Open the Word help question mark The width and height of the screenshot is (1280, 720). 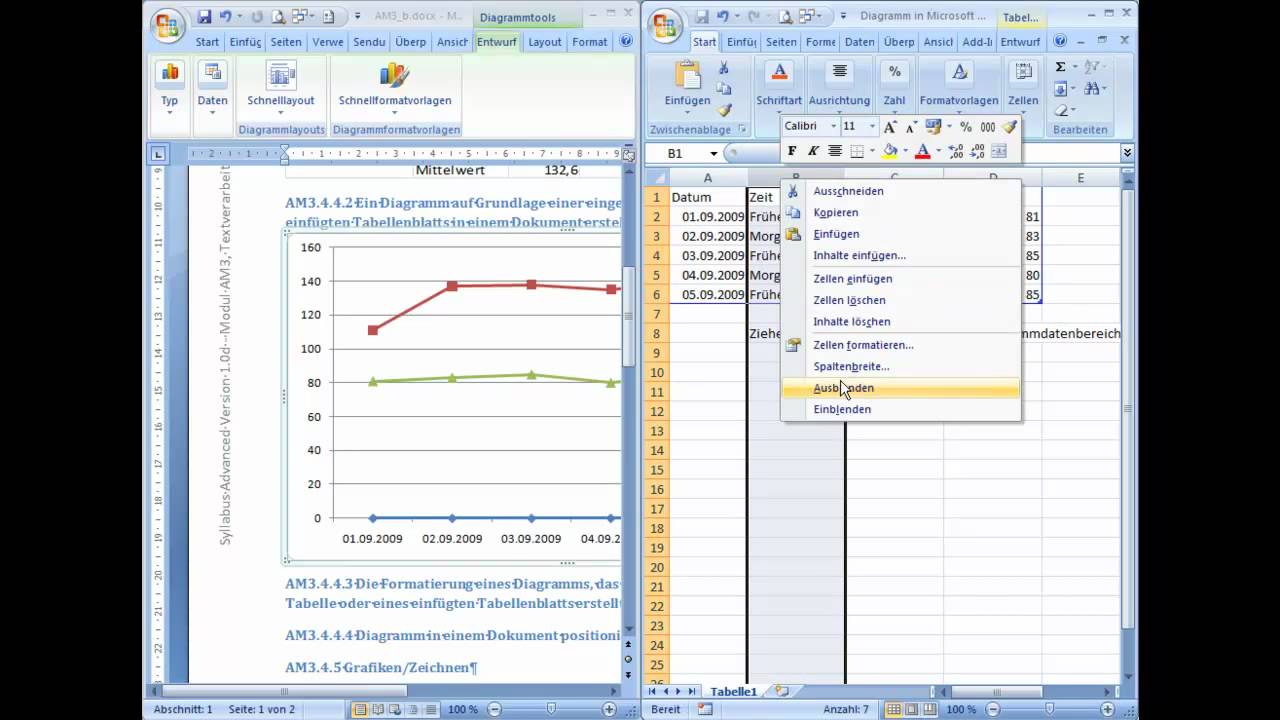(626, 41)
